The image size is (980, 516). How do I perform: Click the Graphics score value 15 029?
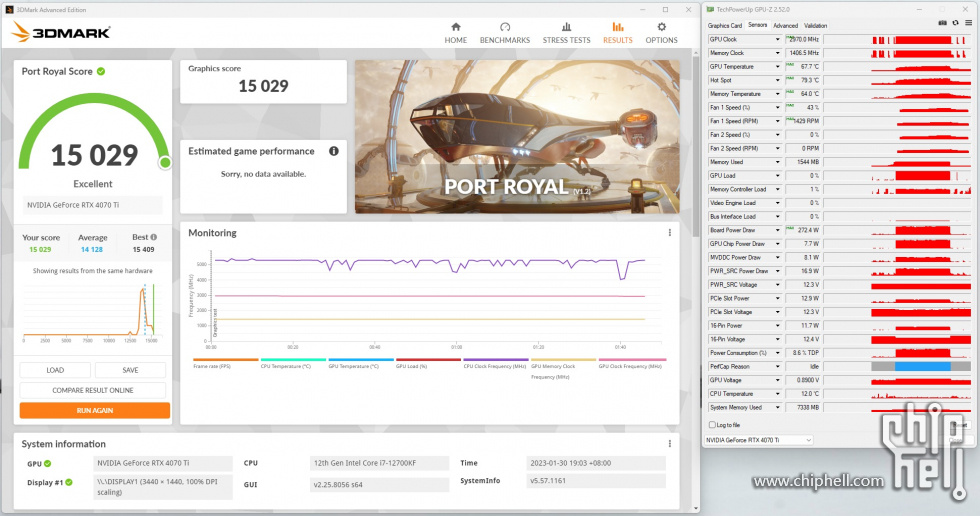coord(263,86)
